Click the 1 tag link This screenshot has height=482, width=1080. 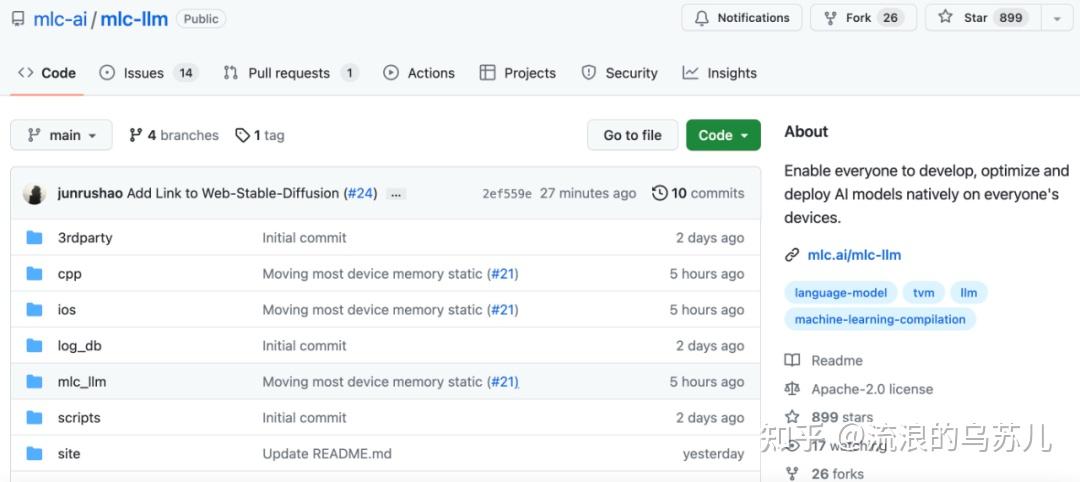click(260, 135)
